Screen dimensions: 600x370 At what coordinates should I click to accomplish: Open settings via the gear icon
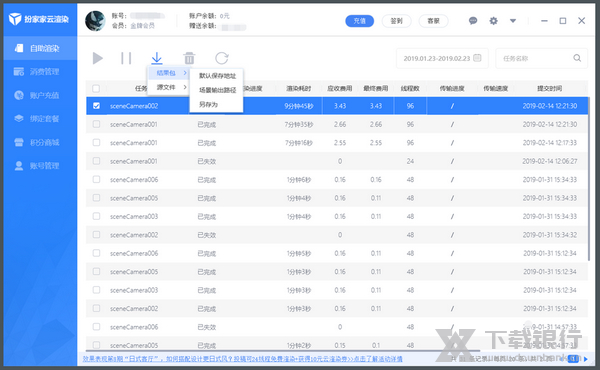coord(494,21)
